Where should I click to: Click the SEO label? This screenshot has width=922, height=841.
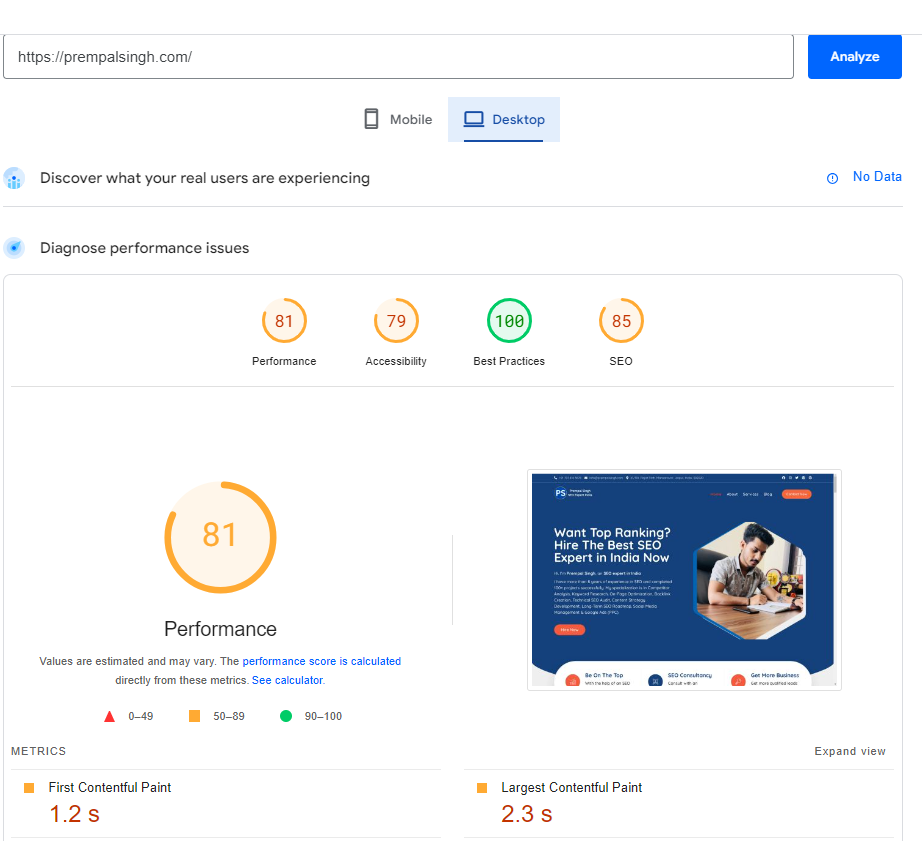pyautogui.click(x=621, y=361)
